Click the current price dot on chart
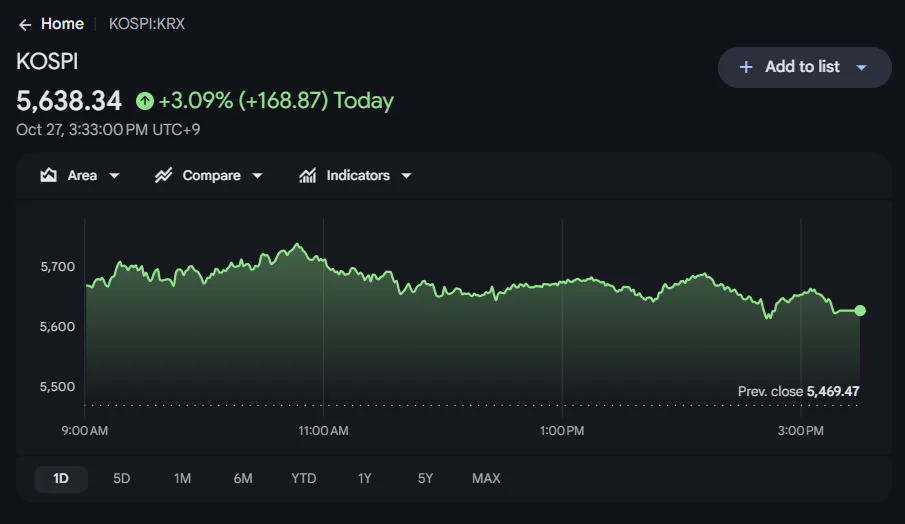The image size is (905, 524). click(860, 310)
